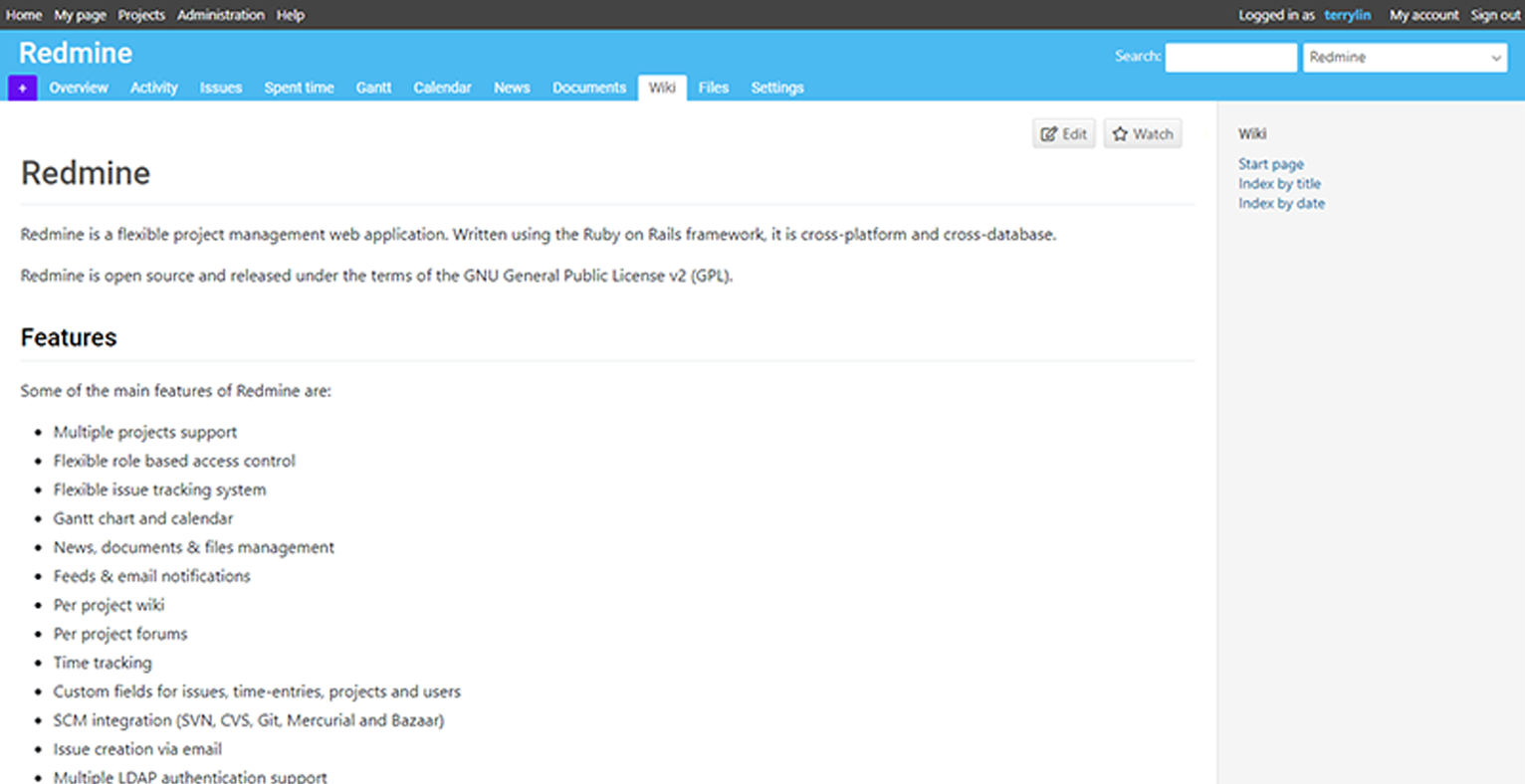Focus the Search input field
Viewport: 1525px width, 784px height.
coord(1231,57)
